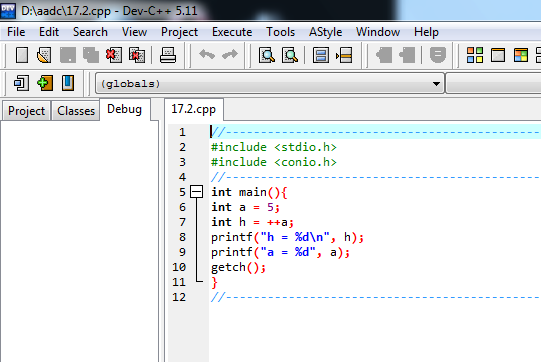
Task: Open the Window menu
Action: point(378,32)
